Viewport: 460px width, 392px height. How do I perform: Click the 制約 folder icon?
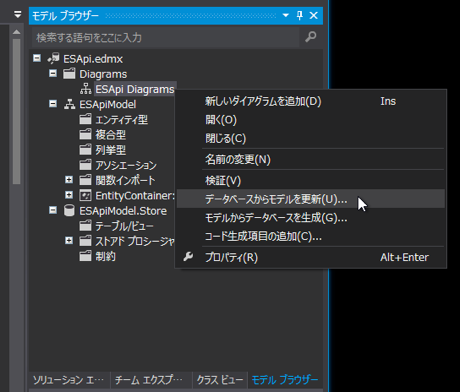click(85, 256)
